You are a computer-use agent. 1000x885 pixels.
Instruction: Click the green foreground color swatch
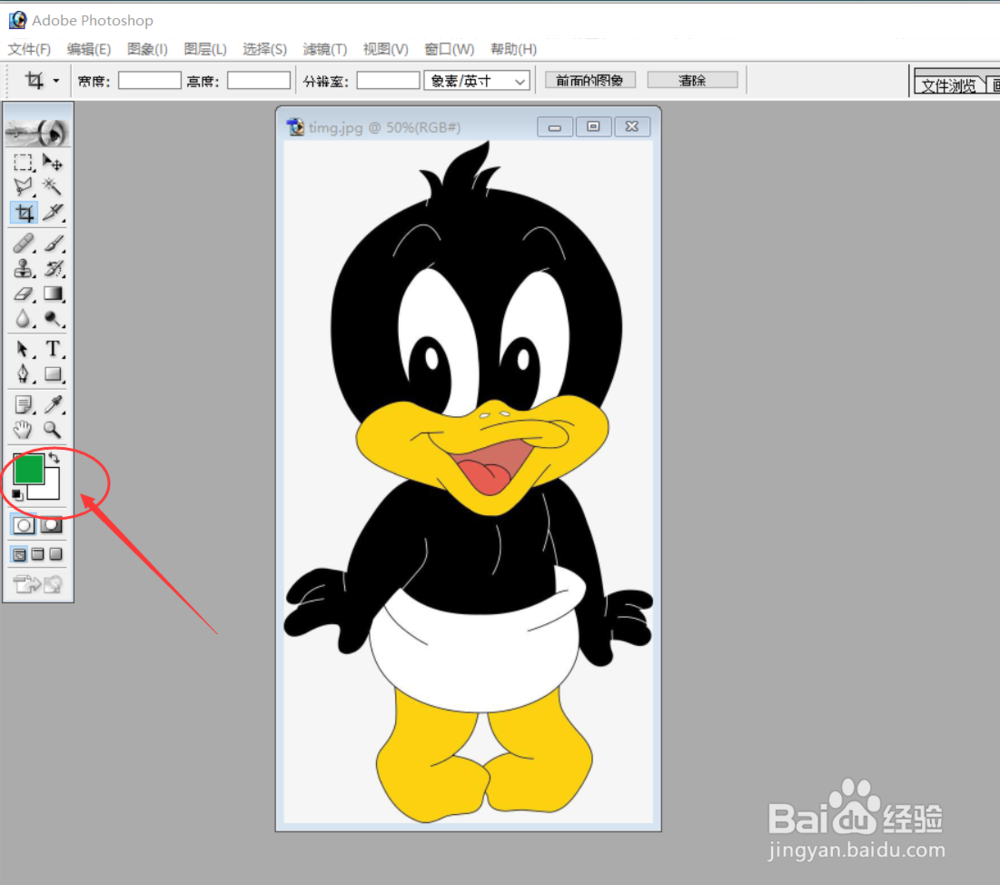click(27, 469)
